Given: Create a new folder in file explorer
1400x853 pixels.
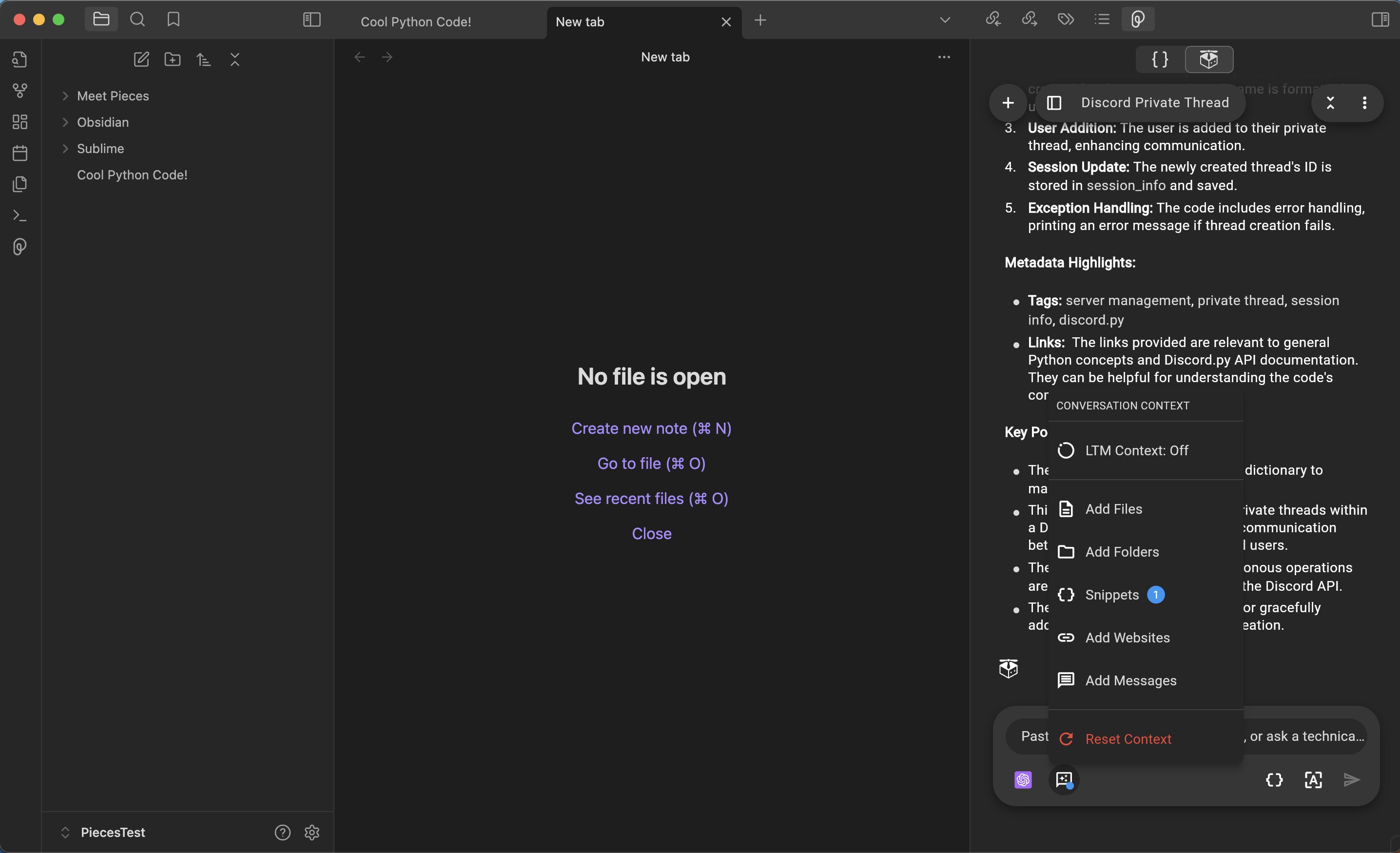Looking at the screenshot, I should (x=173, y=59).
